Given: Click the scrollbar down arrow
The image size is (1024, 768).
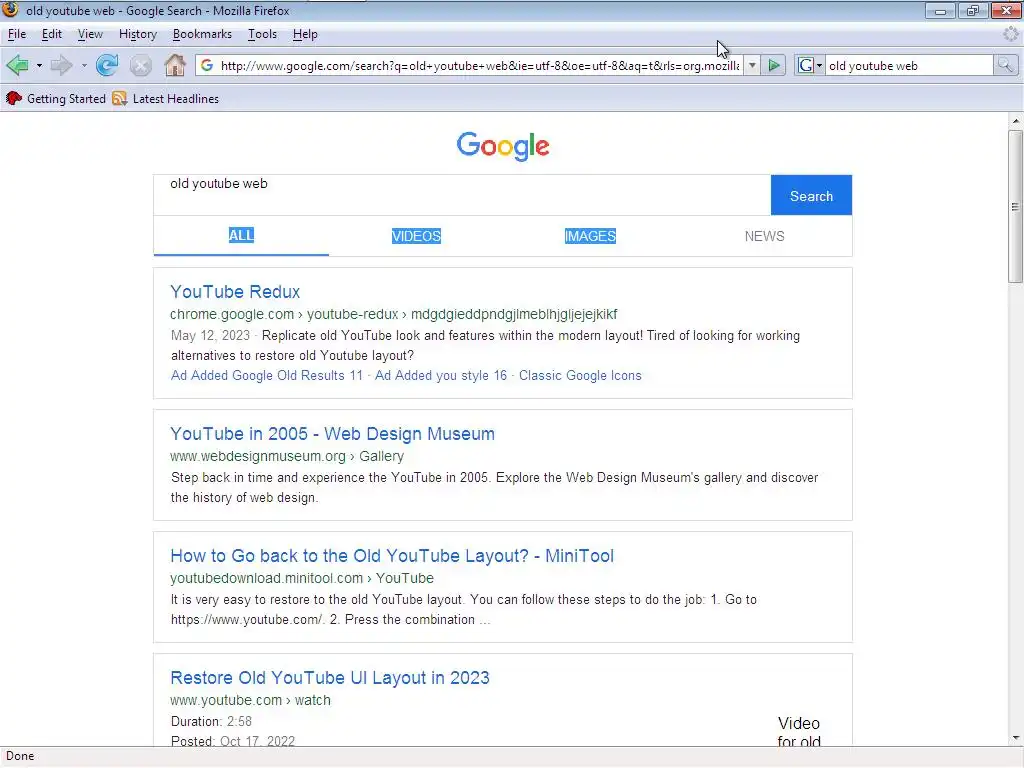Looking at the screenshot, I should tap(1015, 738).
